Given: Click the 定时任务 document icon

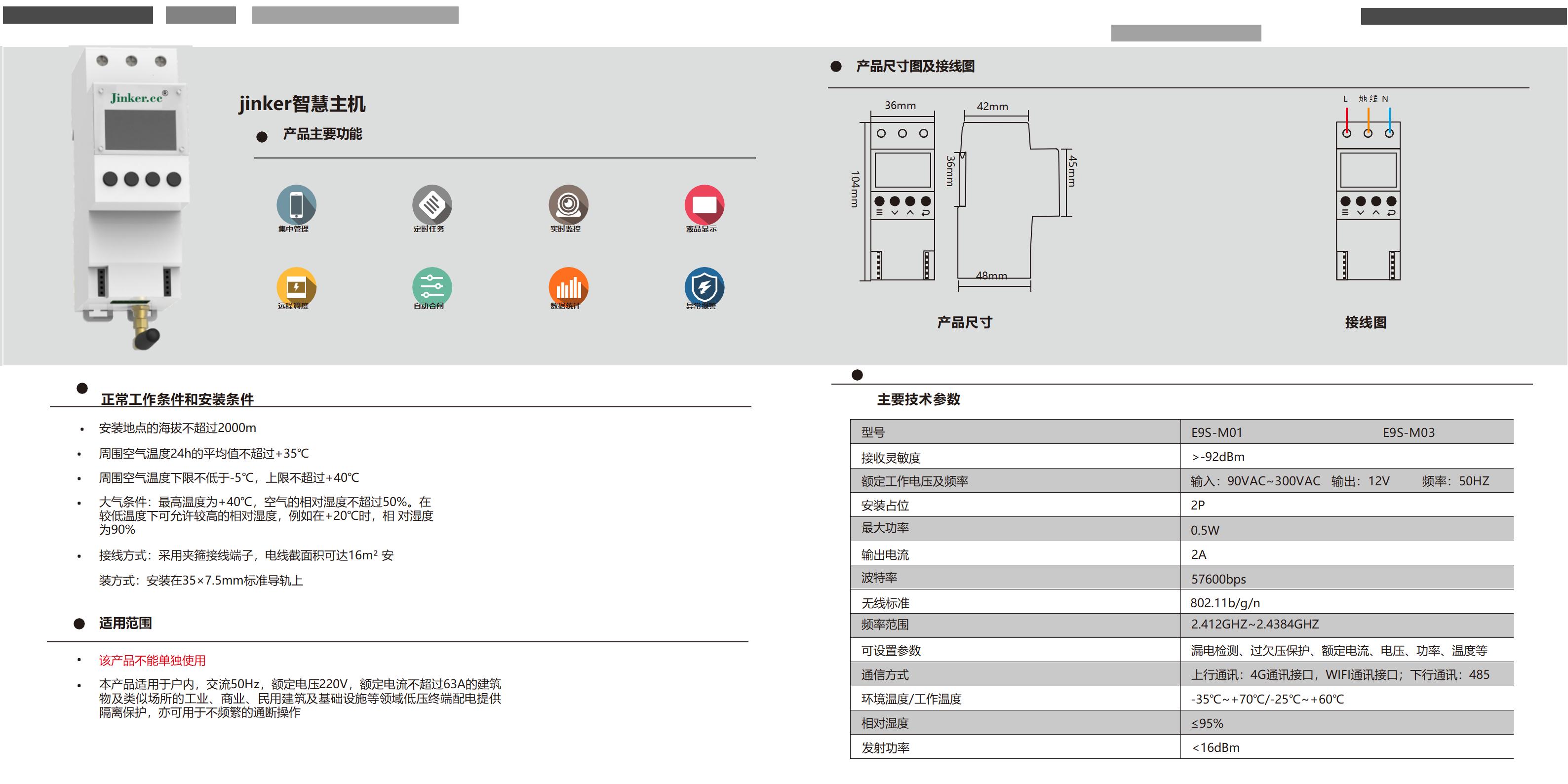Looking at the screenshot, I should click(431, 204).
